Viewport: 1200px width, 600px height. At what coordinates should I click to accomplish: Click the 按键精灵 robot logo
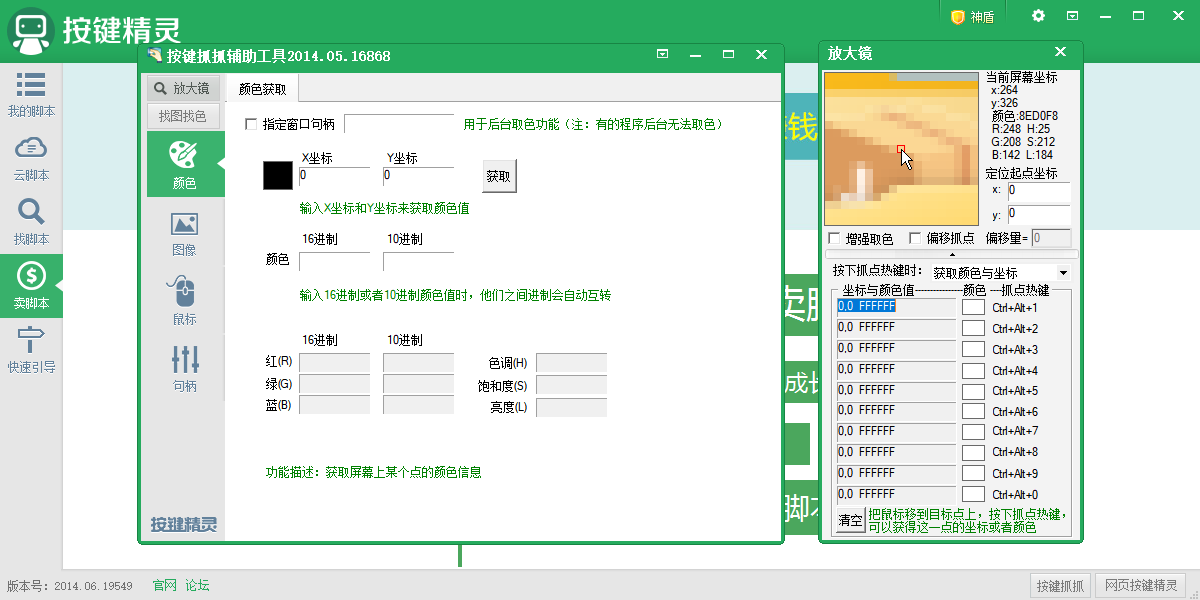30,31
